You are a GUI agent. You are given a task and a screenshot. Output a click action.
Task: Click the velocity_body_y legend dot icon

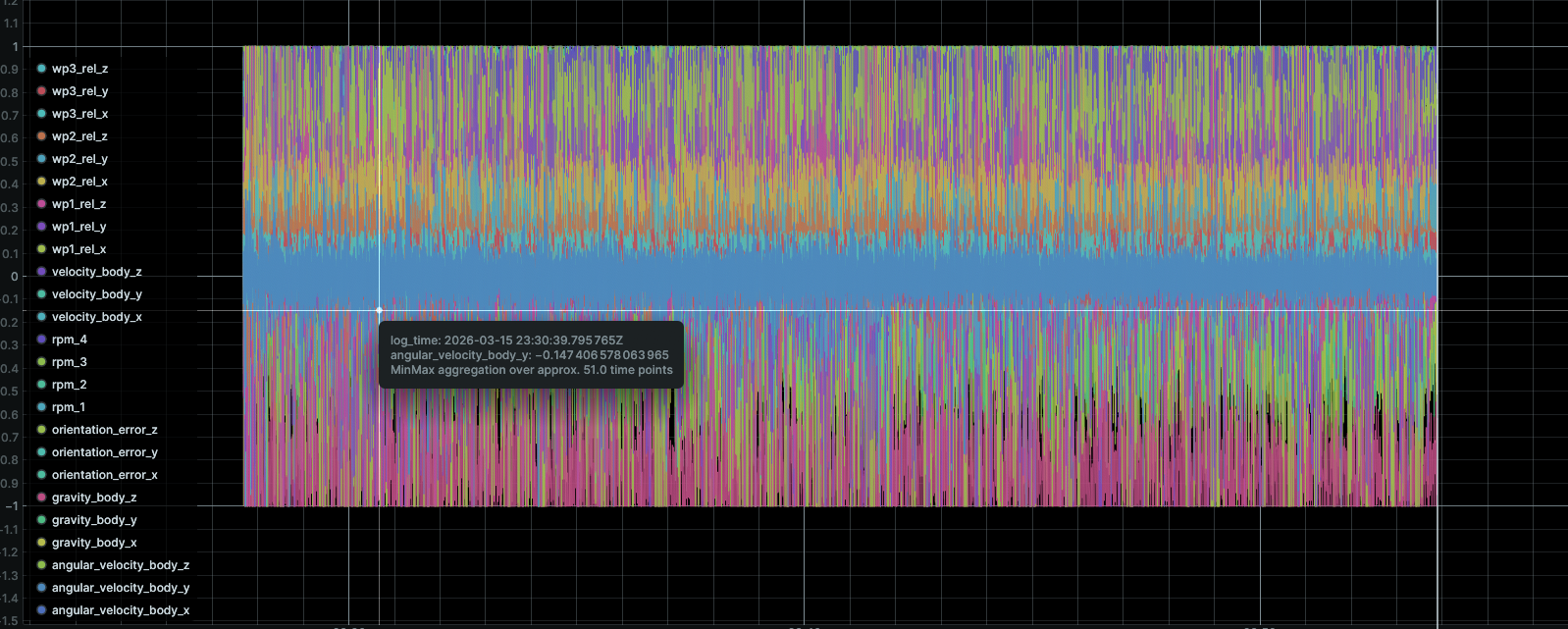(41, 294)
